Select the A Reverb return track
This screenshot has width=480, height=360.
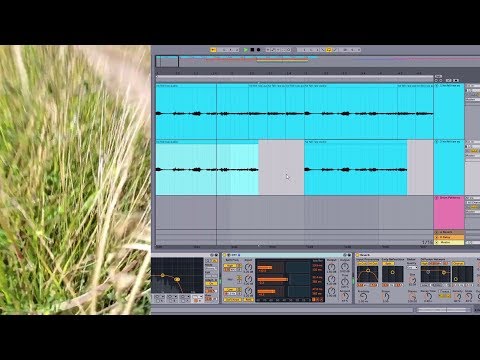[449, 232]
